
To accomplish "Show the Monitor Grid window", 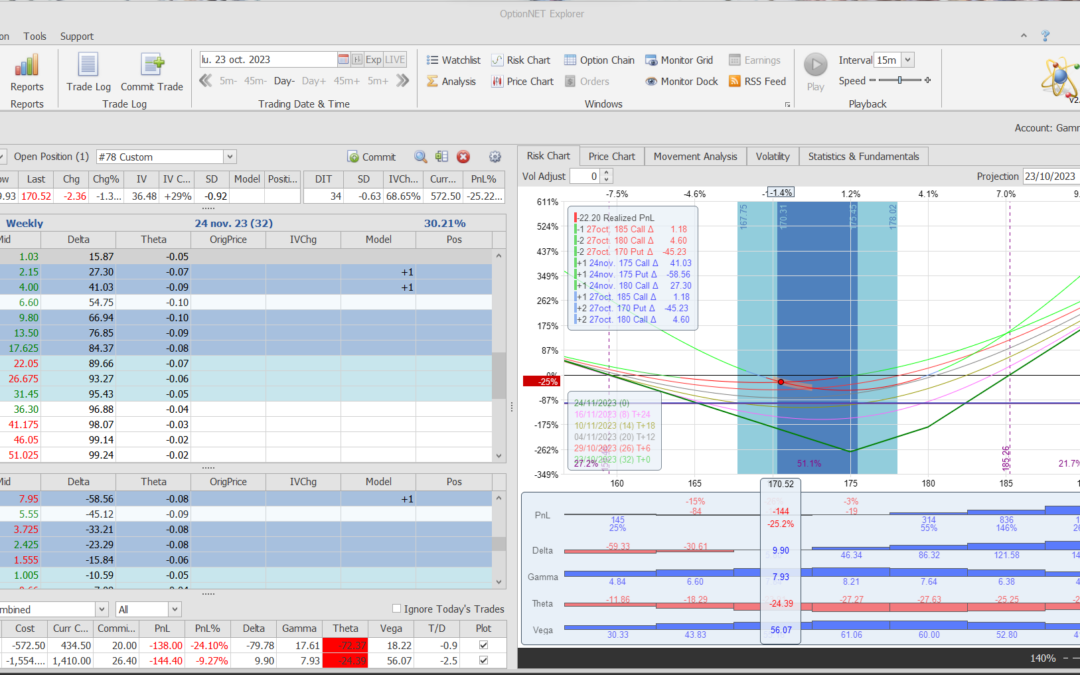I will coord(679,60).
